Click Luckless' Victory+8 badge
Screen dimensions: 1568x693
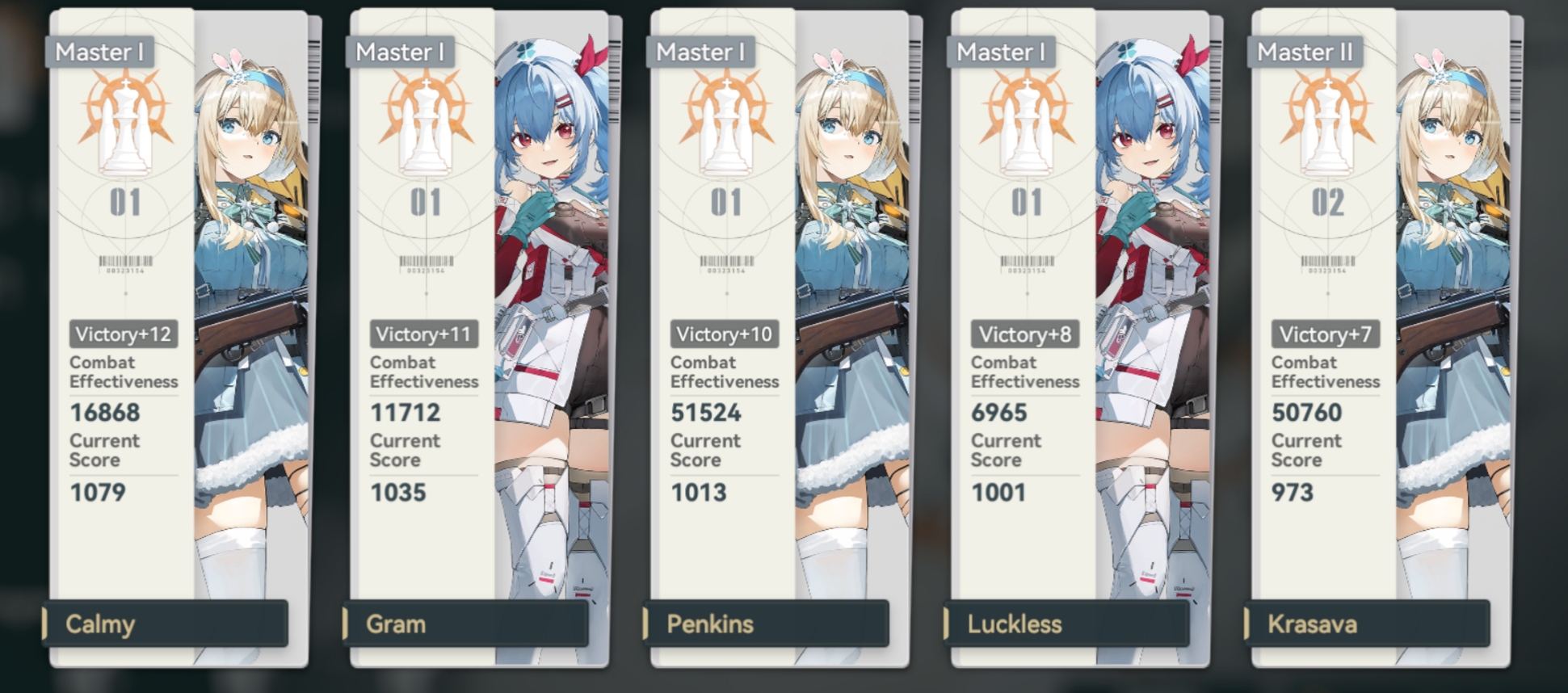[x=1024, y=334]
